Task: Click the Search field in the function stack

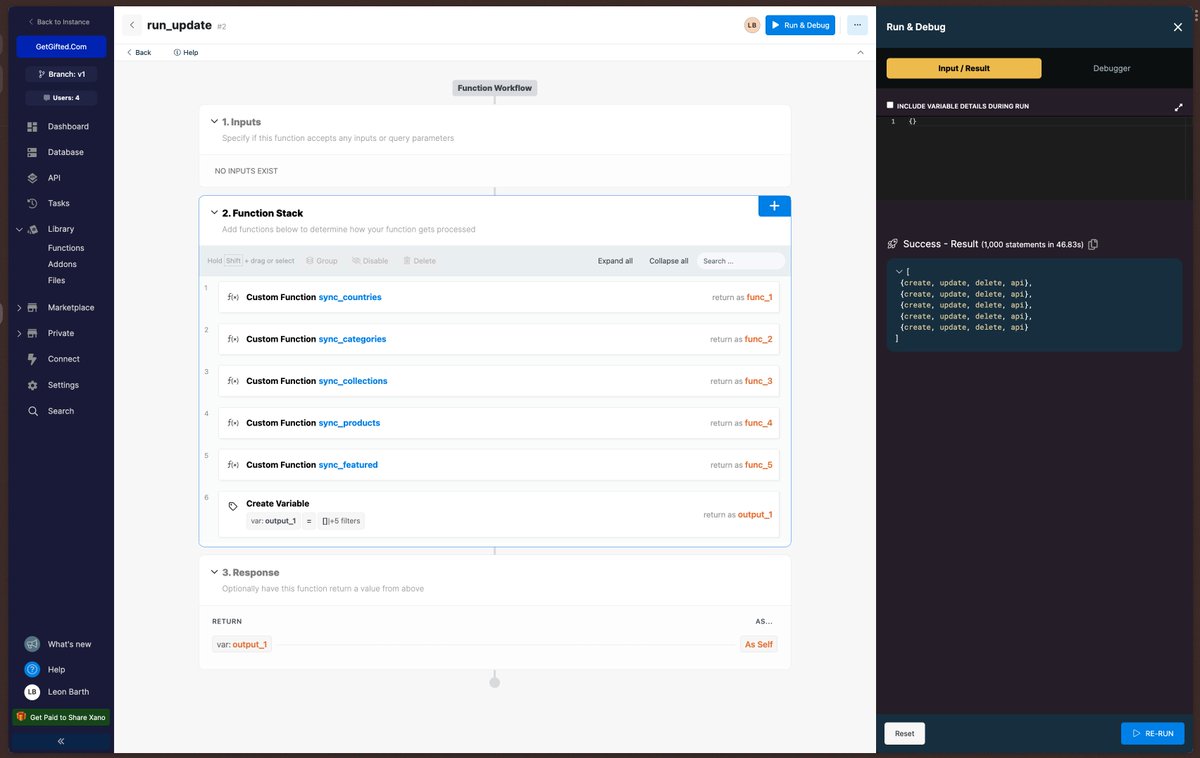Action: tap(740, 260)
